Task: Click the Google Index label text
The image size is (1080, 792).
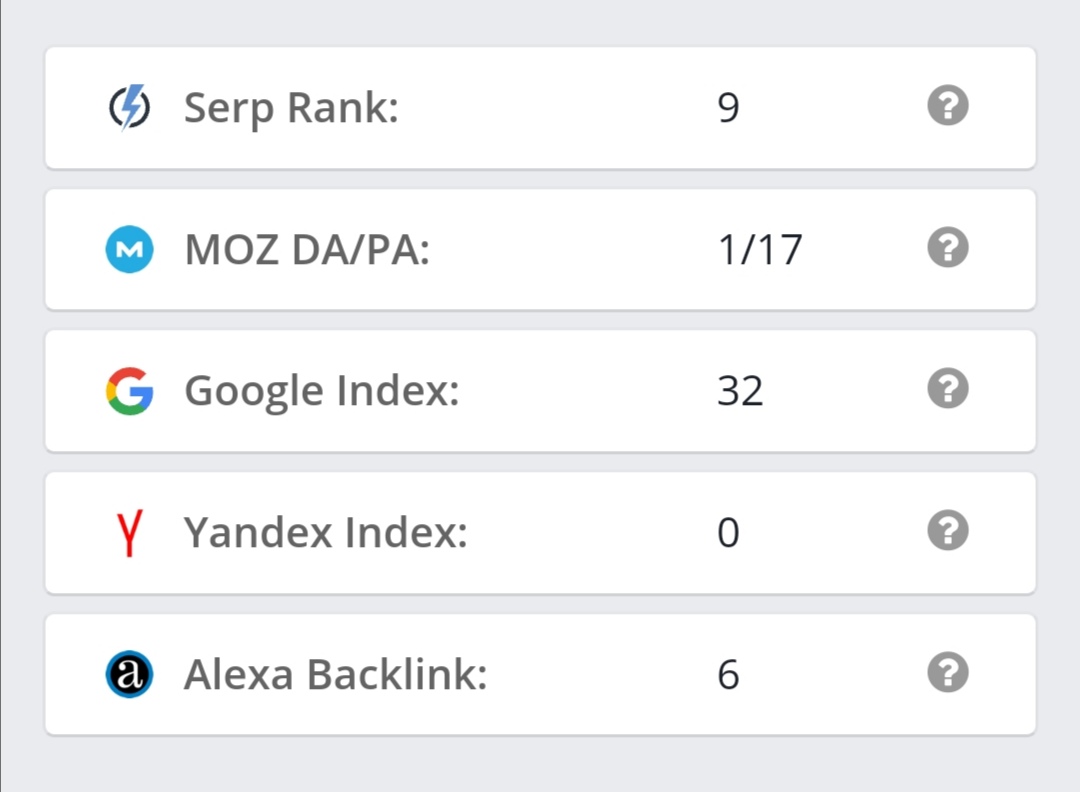Action: (322, 392)
